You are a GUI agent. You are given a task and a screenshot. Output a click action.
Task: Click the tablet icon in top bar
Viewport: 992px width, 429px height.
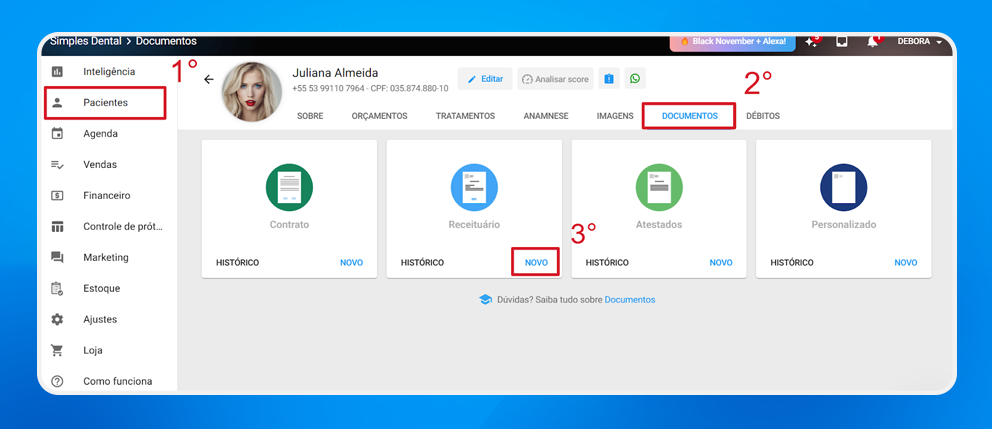coord(842,42)
